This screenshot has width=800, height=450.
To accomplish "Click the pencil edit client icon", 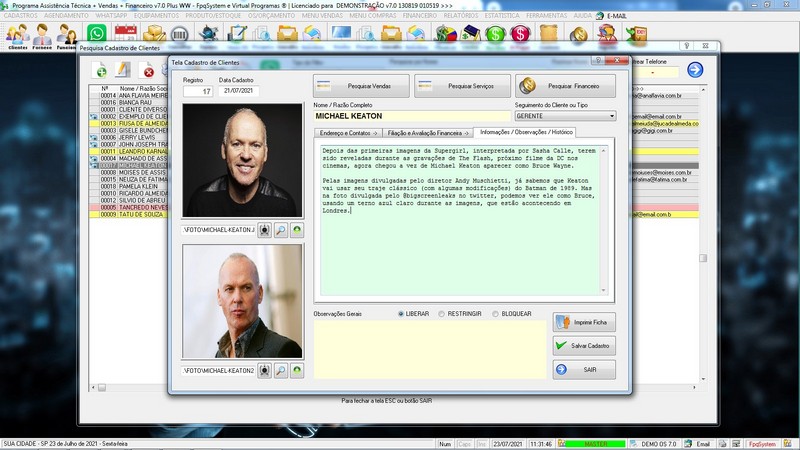I will [123, 70].
